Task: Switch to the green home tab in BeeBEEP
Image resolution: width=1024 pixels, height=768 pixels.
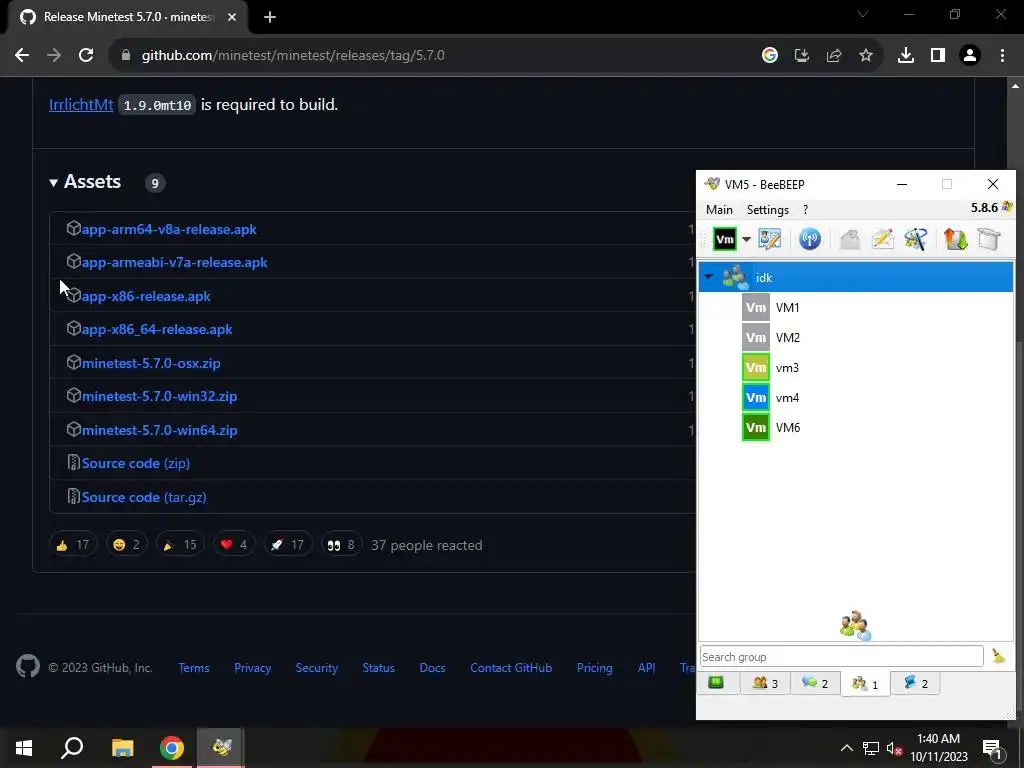Action: point(716,683)
